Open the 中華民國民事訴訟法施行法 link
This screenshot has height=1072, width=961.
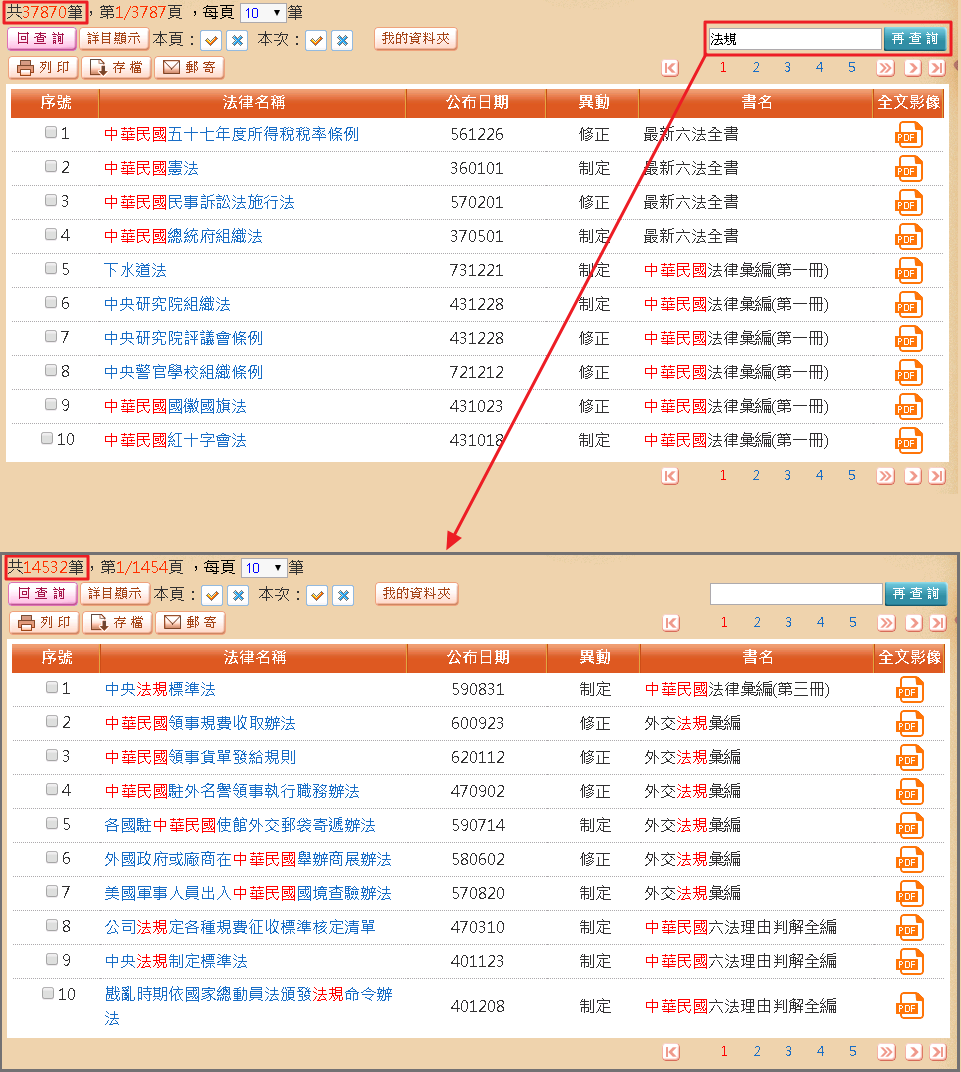[x=199, y=203]
